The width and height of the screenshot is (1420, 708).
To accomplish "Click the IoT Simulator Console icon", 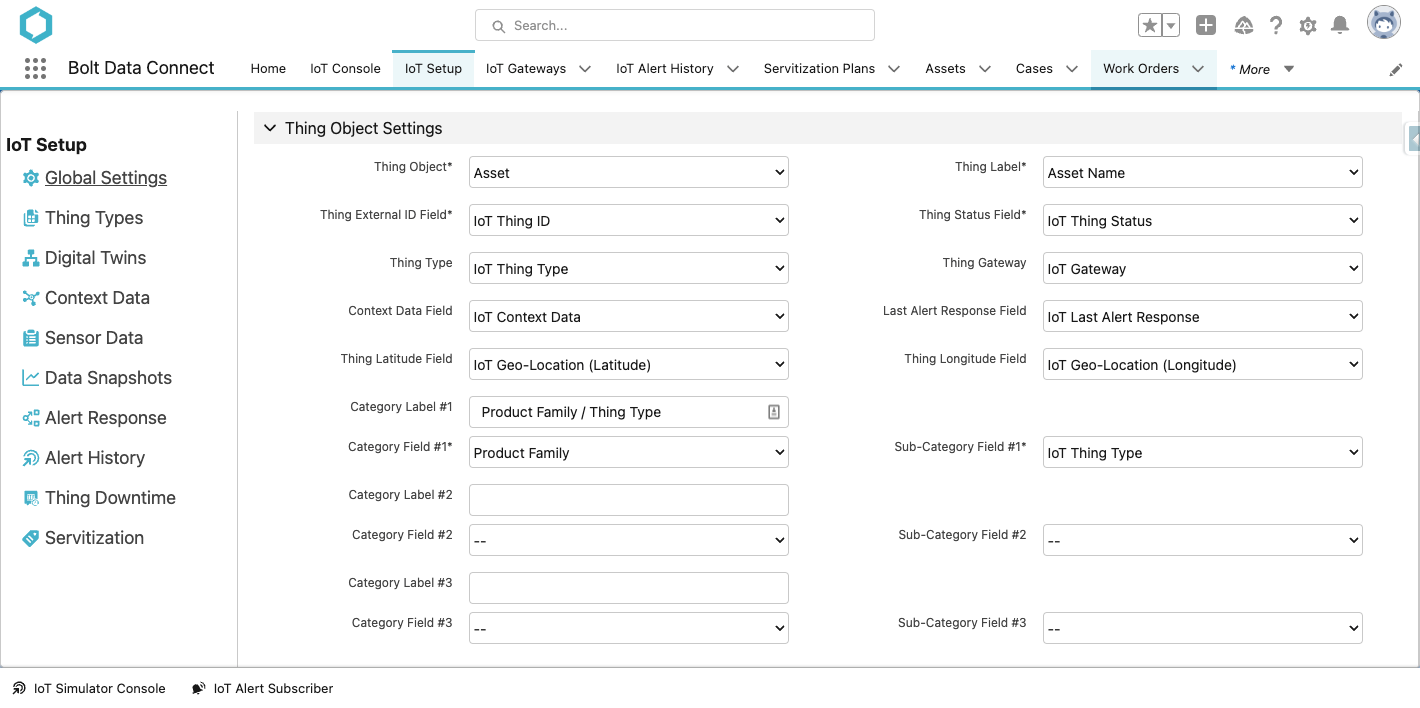I will 19,688.
